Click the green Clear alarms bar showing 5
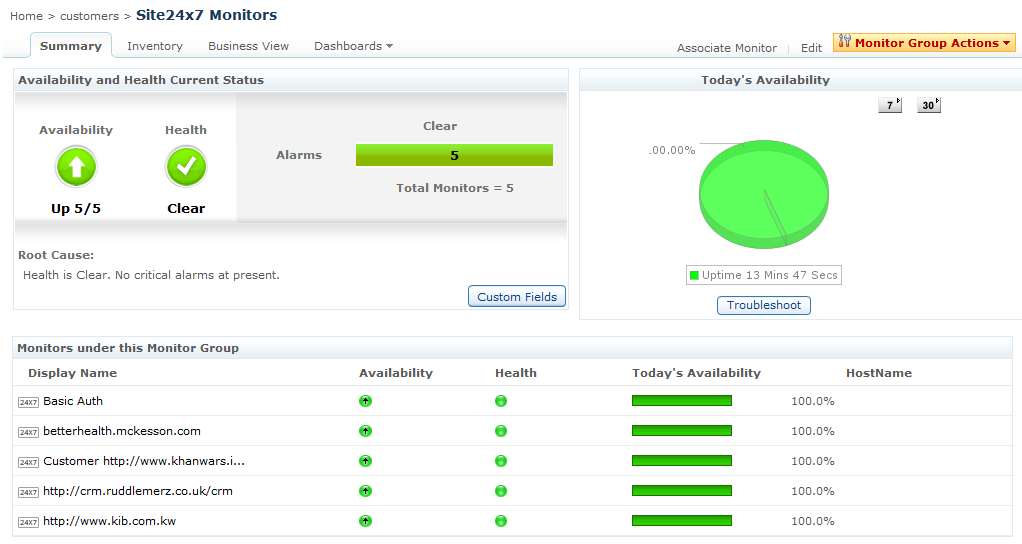Viewport: 1022px width, 544px height. pyautogui.click(x=454, y=155)
